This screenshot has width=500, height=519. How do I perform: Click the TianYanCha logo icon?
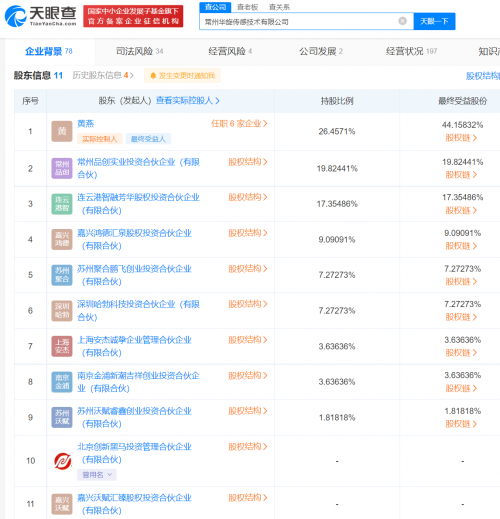coord(16,16)
